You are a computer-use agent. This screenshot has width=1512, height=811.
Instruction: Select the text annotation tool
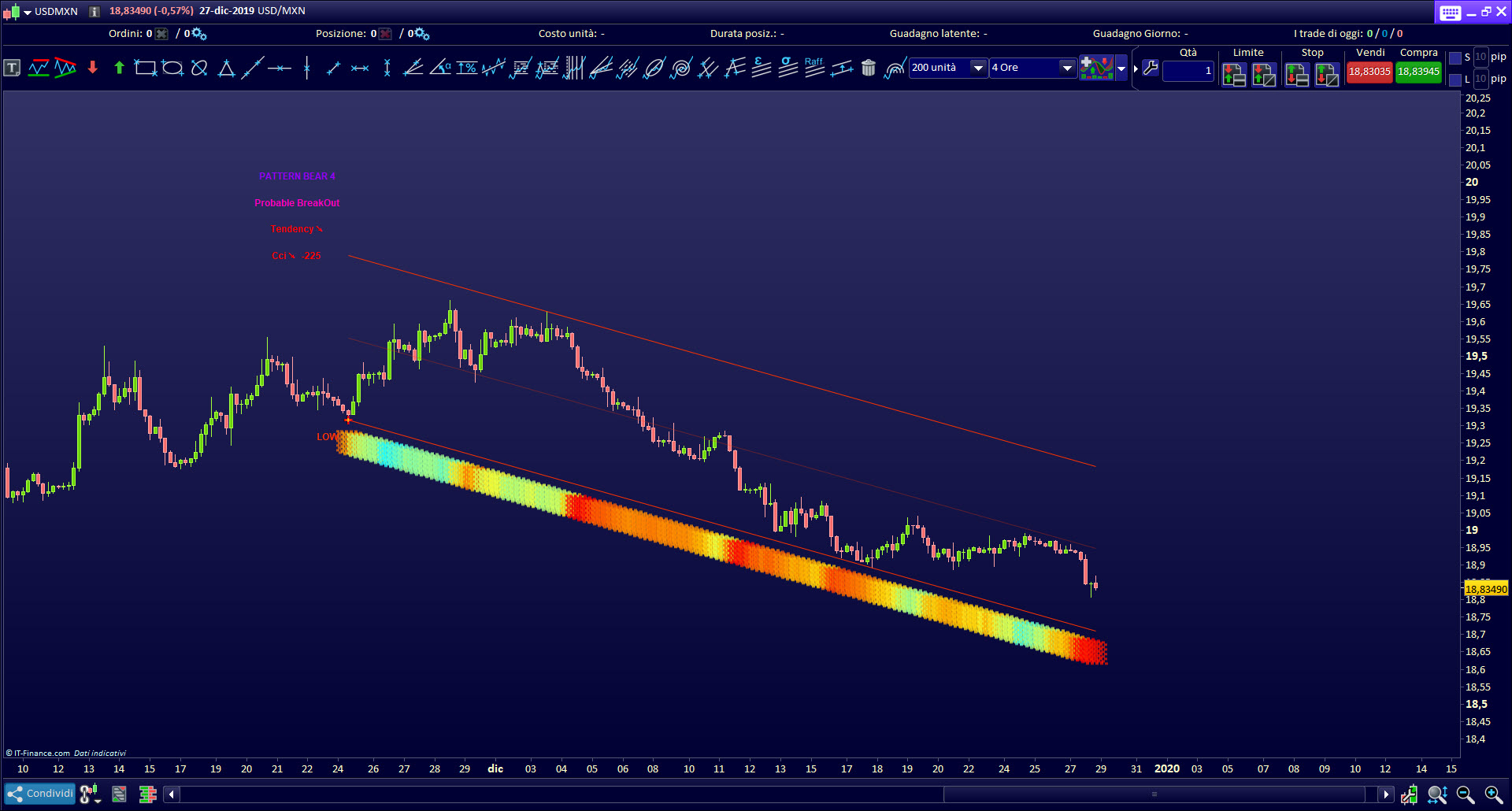pos(12,69)
